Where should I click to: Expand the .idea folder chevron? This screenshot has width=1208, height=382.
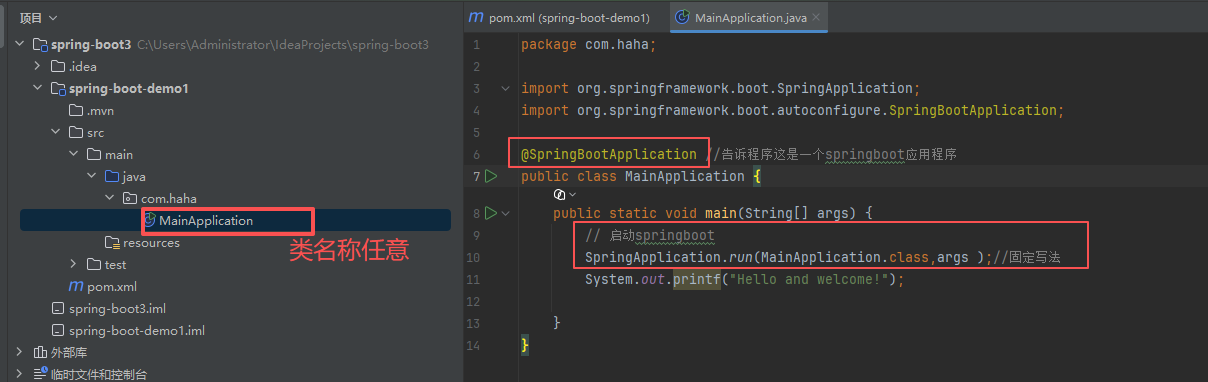(38, 66)
